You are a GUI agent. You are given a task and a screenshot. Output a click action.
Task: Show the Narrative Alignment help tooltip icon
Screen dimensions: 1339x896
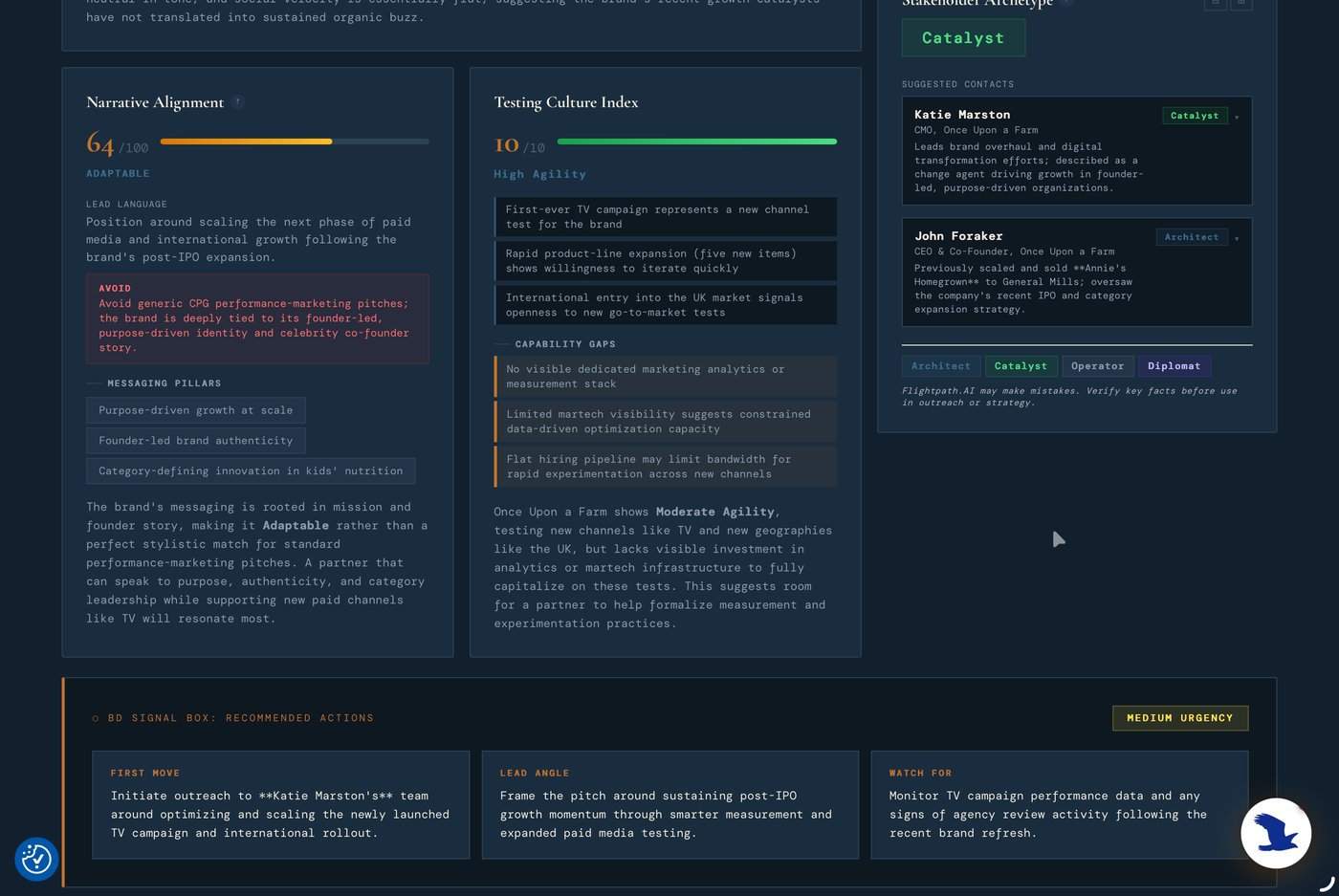click(x=238, y=102)
